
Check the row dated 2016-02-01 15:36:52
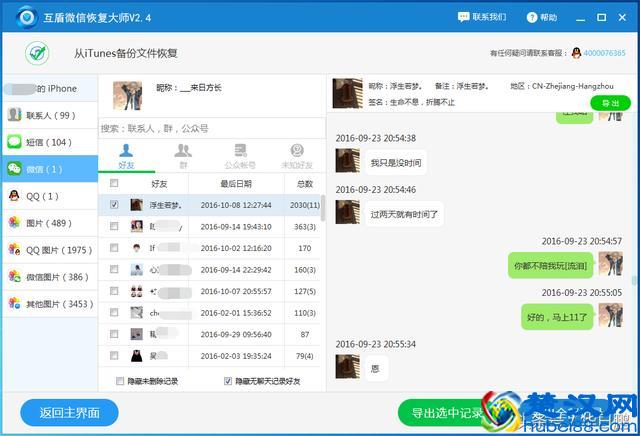click(114, 313)
